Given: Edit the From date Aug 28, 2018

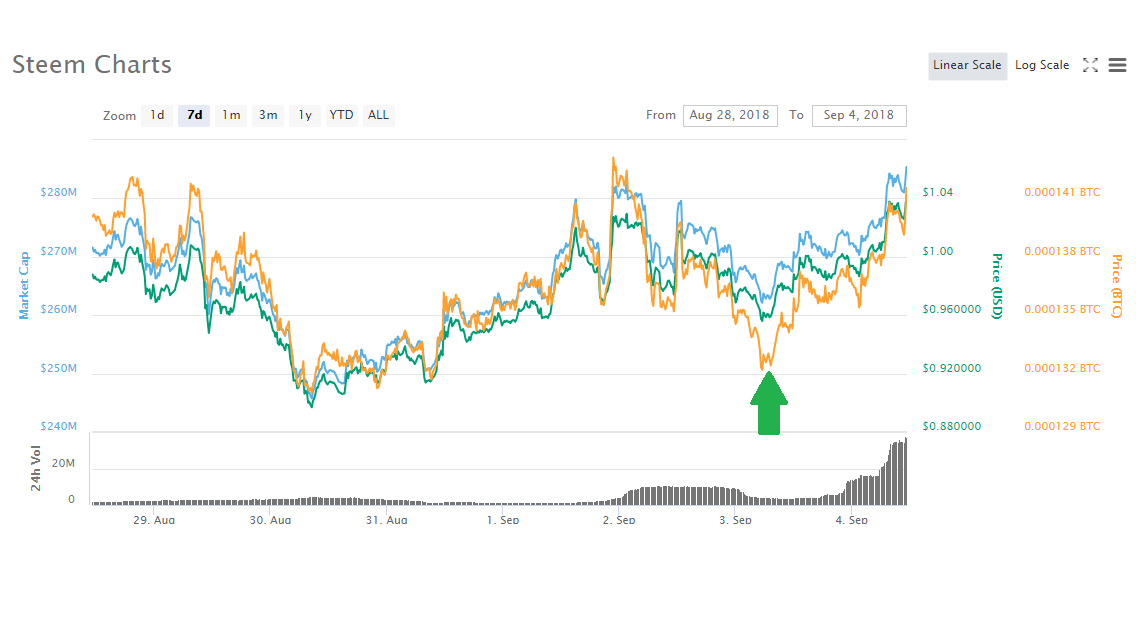Looking at the screenshot, I should pos(730,115).
